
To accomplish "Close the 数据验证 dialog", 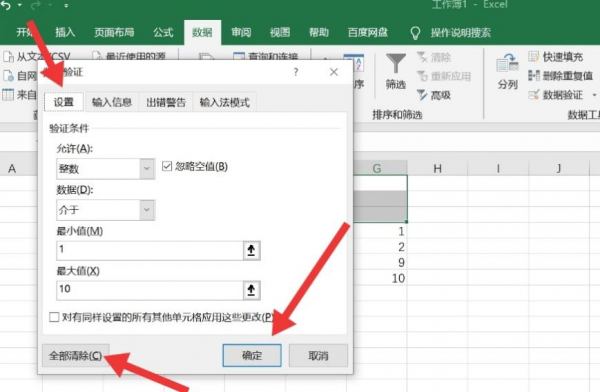I will coord(334,72).
